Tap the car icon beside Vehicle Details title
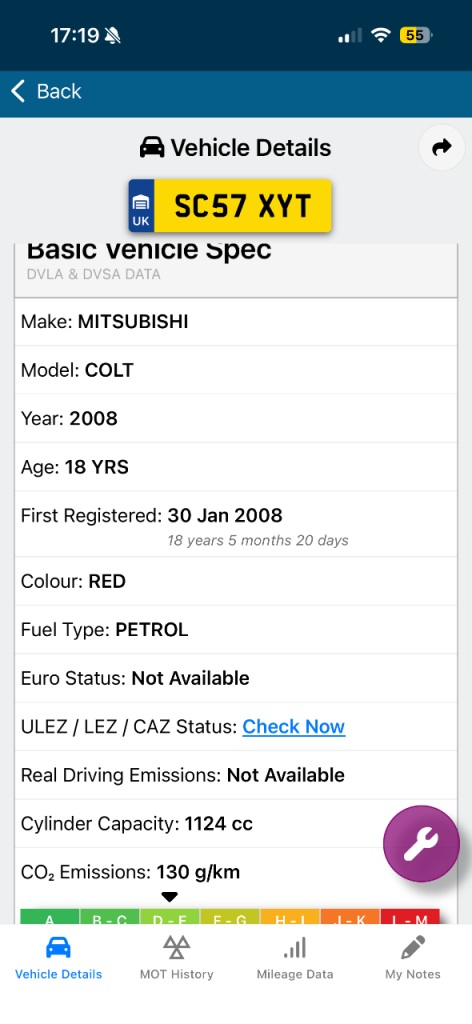This screenshot has width=472, height=1024. click(152, 148)
